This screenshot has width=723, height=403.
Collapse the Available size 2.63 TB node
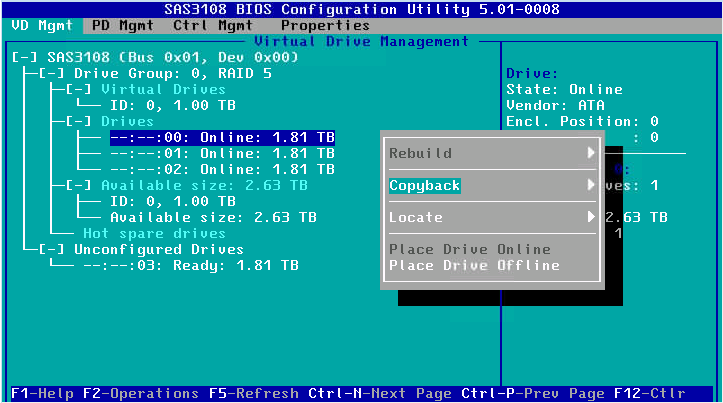click(x=78, y=185)
